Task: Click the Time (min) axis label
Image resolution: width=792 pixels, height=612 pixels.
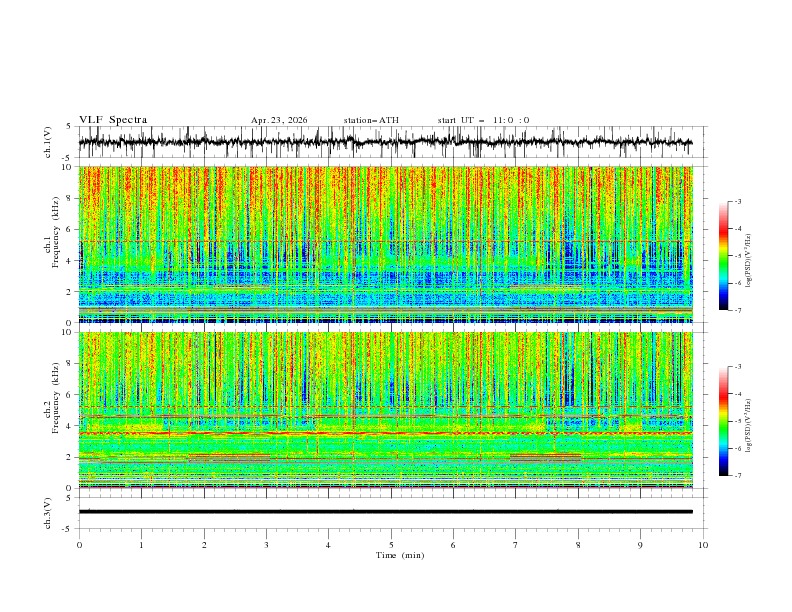Action: [400, 555]
